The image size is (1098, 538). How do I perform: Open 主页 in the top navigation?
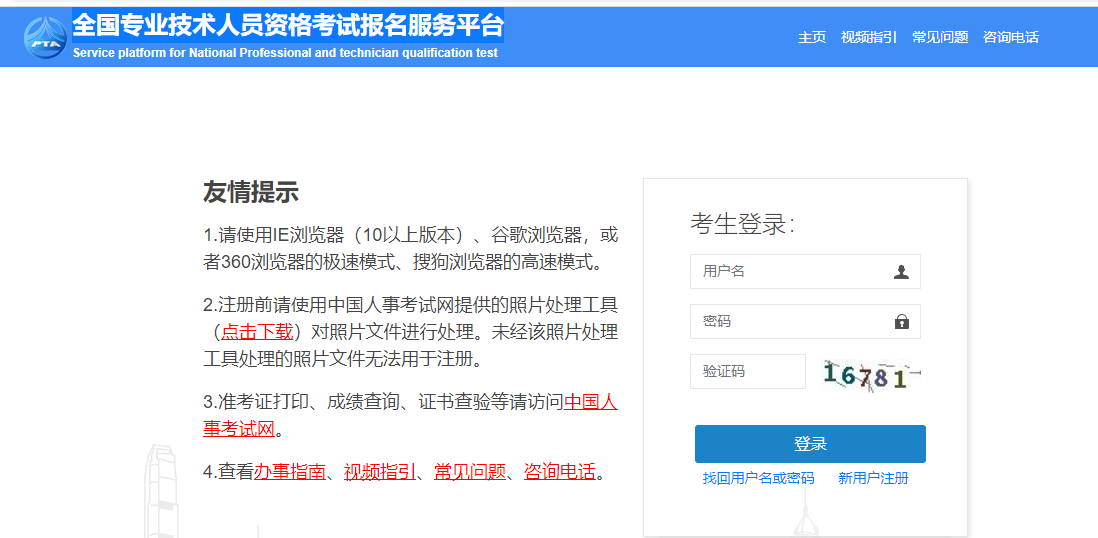coord(812,38)
